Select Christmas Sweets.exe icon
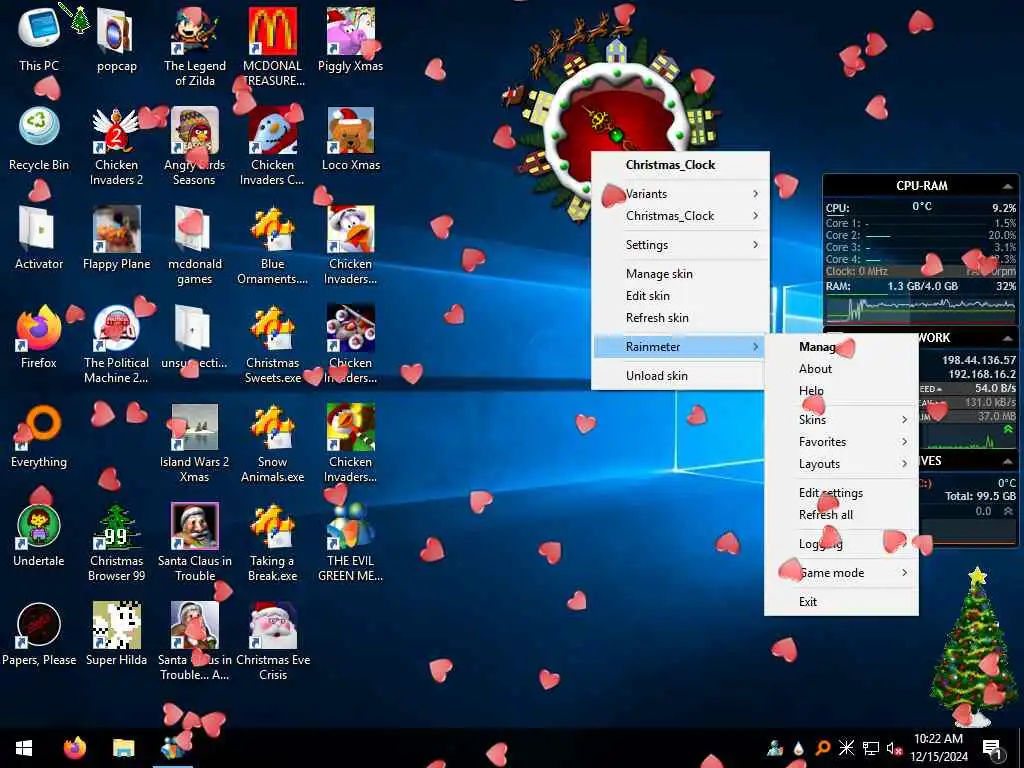This screenshot has width=1024, height=768. (x=272, y=345)
